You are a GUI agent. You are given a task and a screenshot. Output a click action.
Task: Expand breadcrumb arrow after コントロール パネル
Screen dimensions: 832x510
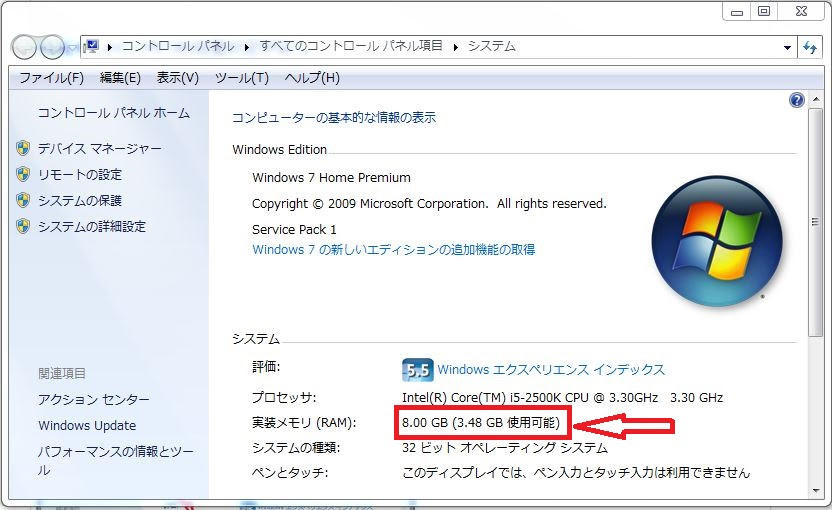tap(247, 47)
